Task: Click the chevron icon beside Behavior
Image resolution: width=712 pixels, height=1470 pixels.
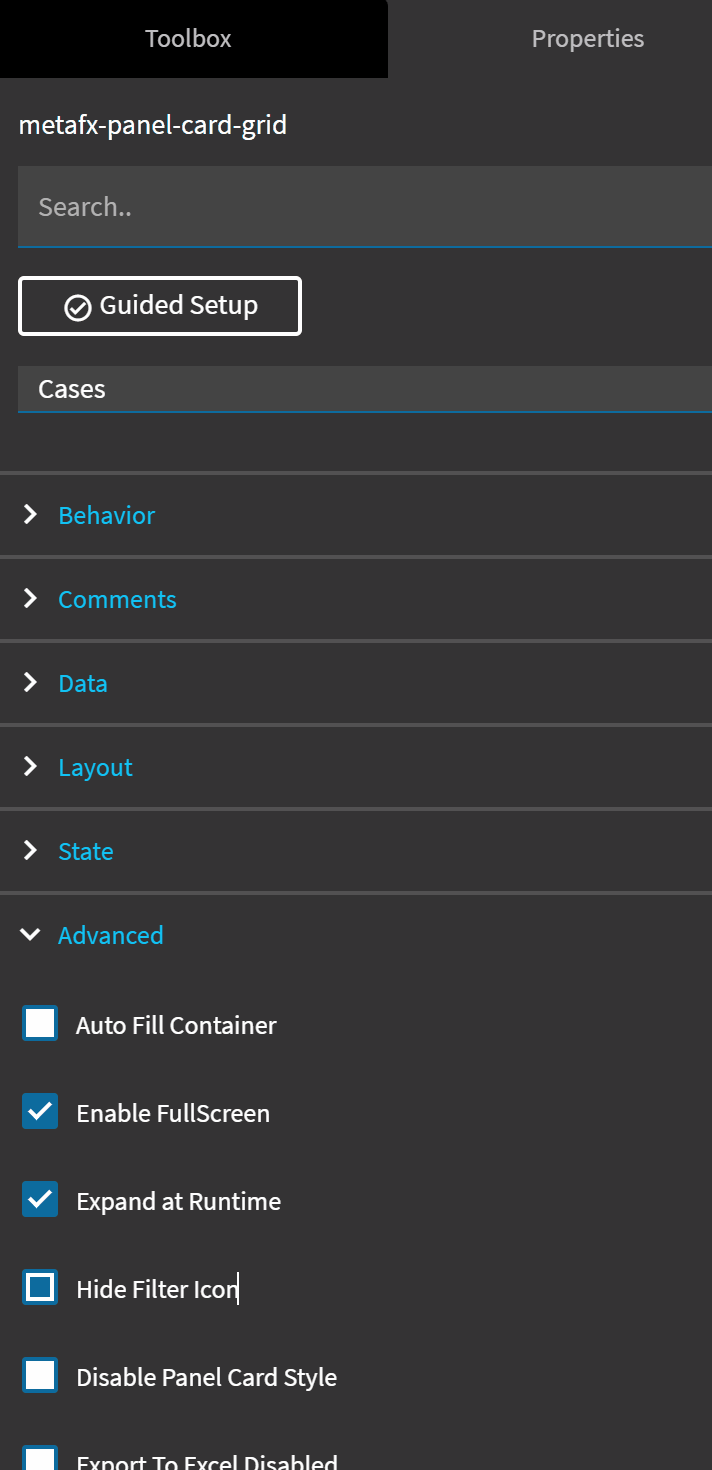Action: tap(29, 515)
